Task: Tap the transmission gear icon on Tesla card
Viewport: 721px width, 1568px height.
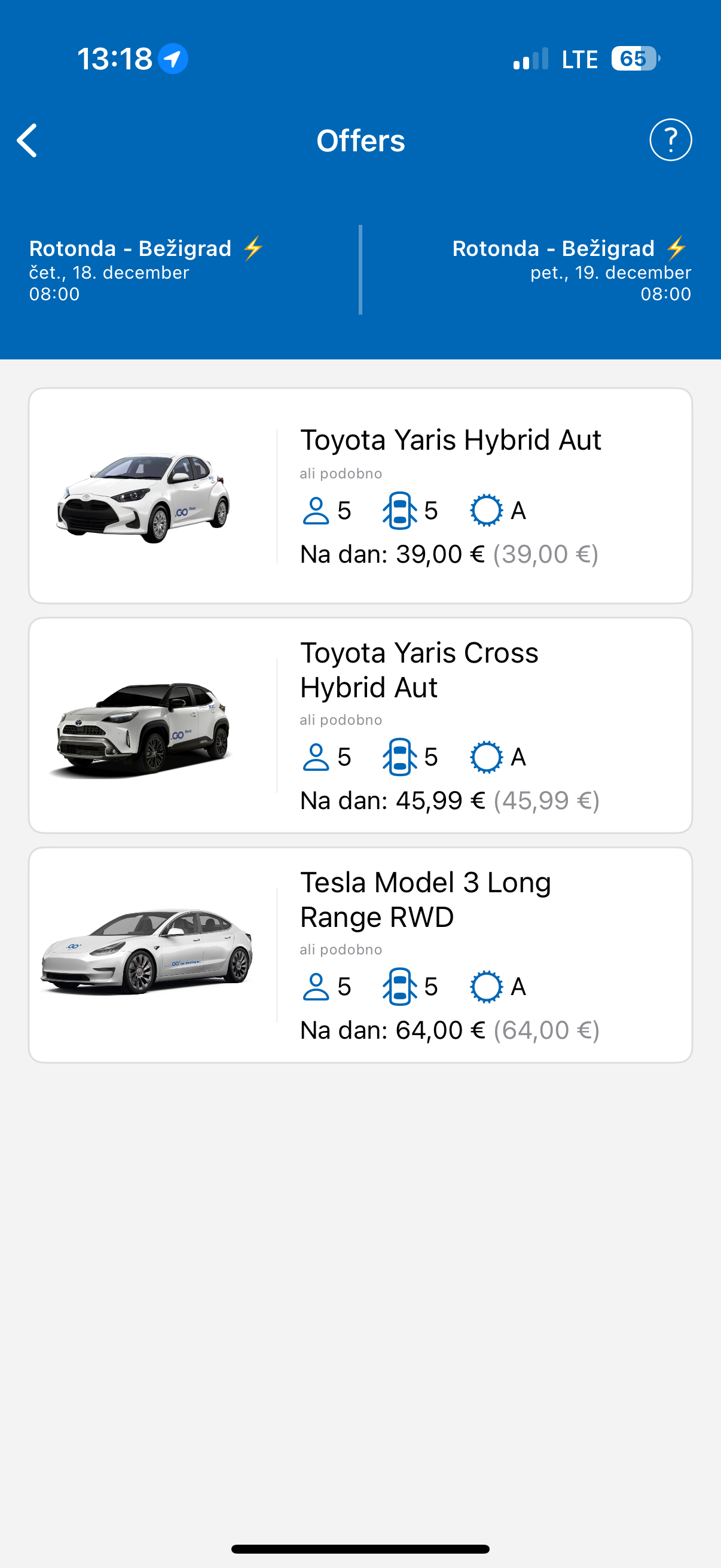Action: coord(486,986)
